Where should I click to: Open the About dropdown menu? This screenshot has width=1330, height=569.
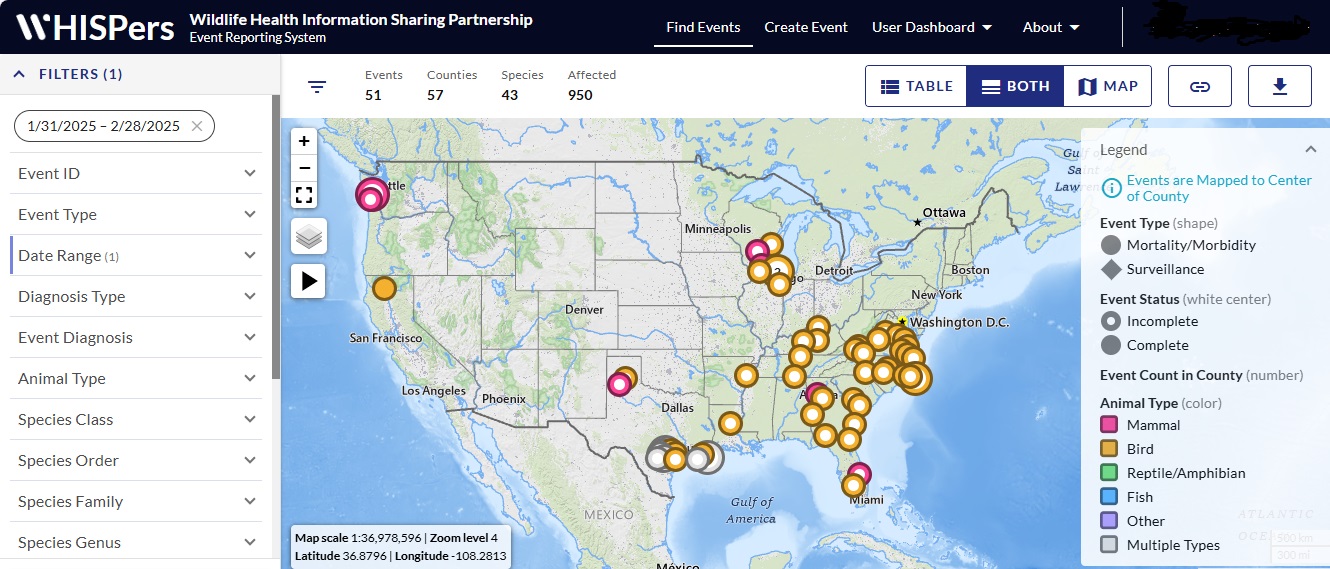pos(1051,27)
